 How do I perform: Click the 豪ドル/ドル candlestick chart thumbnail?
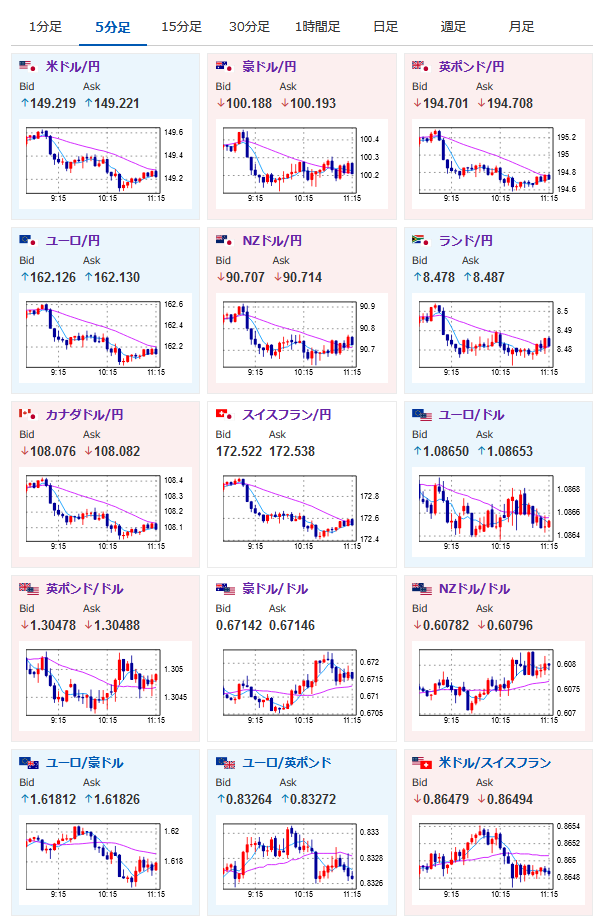click(300, 684)
